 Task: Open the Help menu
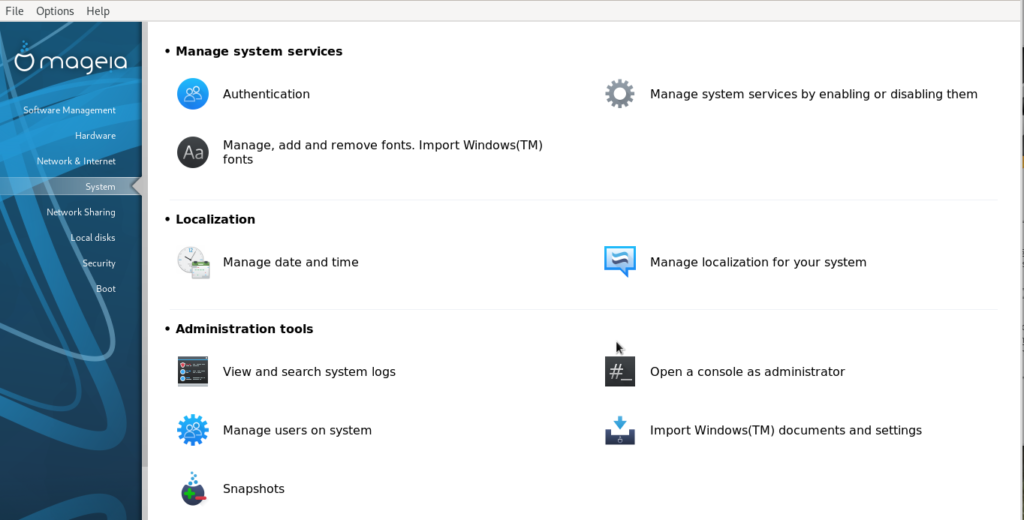[98, 11]
